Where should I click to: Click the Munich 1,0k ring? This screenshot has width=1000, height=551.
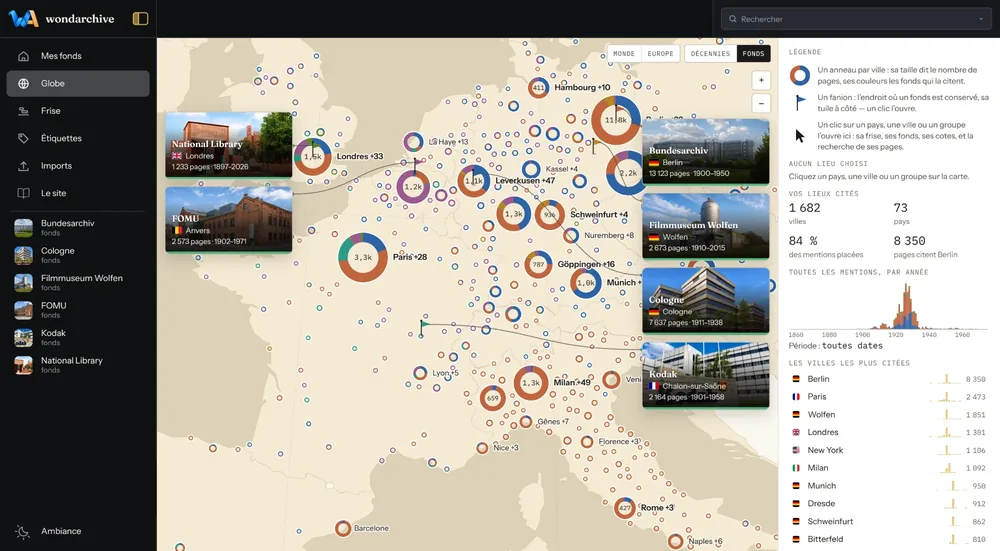585,283
